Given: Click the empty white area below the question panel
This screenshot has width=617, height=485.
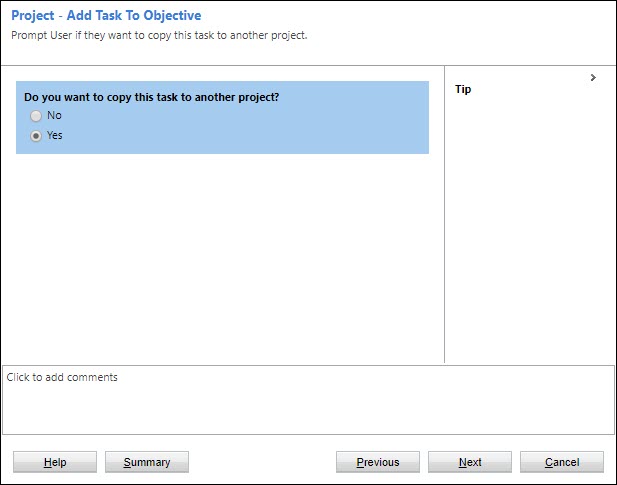Looking at the screenshot, I should pyautogui.click(x=222, y=260).
